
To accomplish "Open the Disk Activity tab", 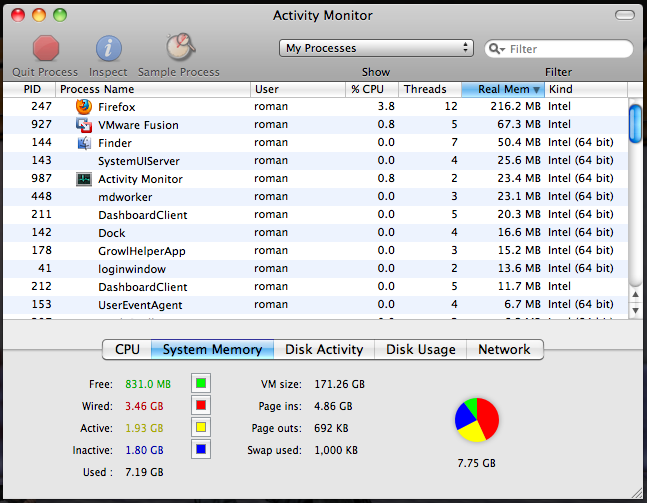I will [324, 350].
